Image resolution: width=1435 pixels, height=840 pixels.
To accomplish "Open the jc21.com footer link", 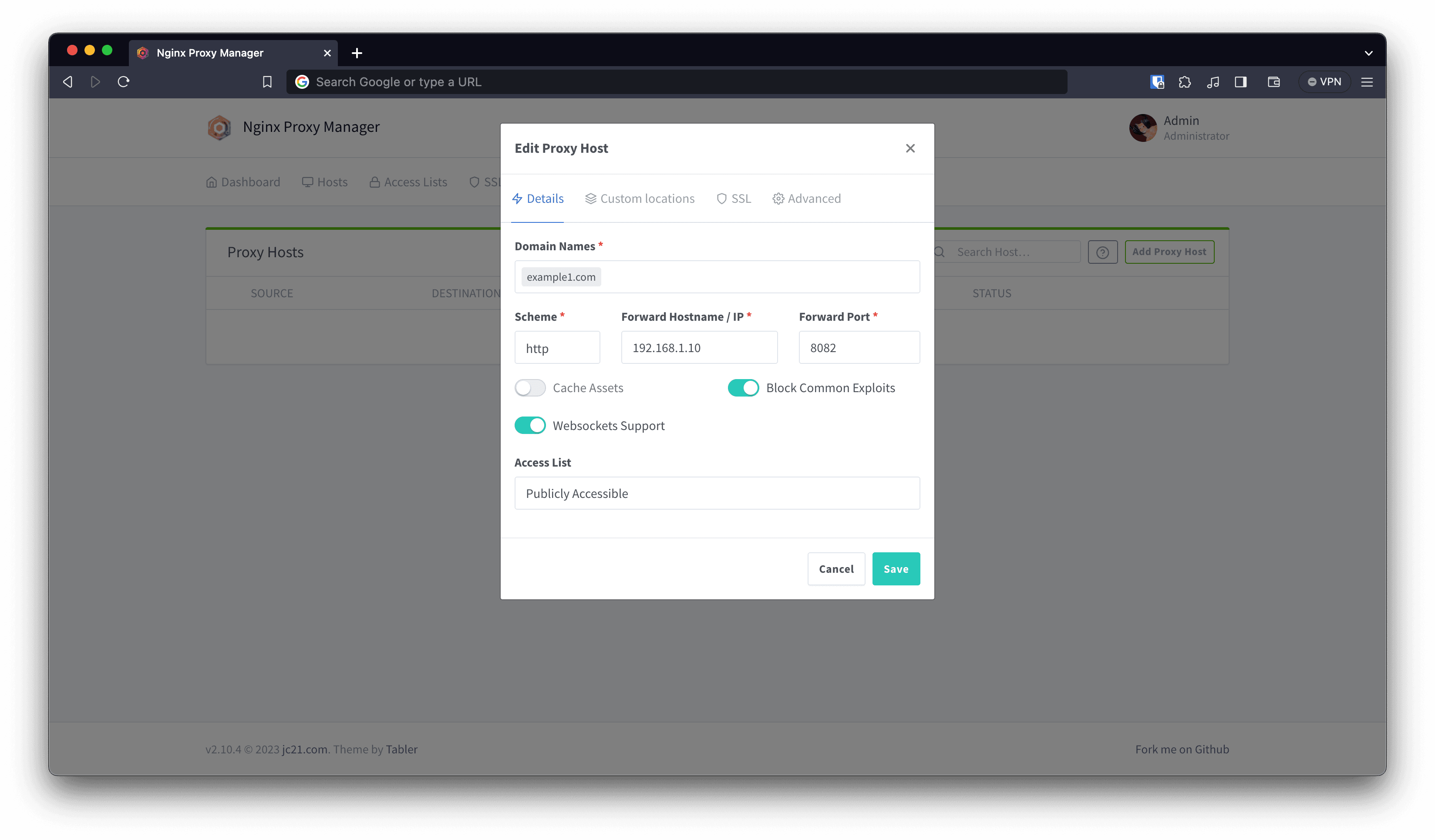I will point(305,749).
